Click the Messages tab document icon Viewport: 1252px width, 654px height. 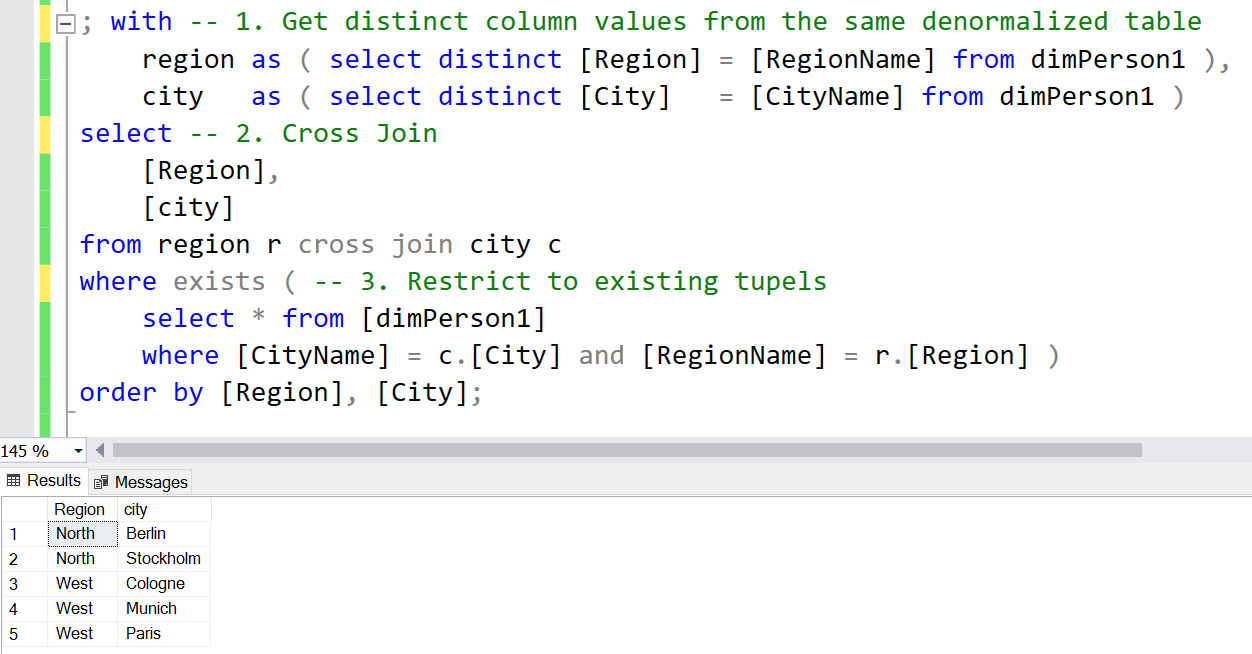pos(99,481)
